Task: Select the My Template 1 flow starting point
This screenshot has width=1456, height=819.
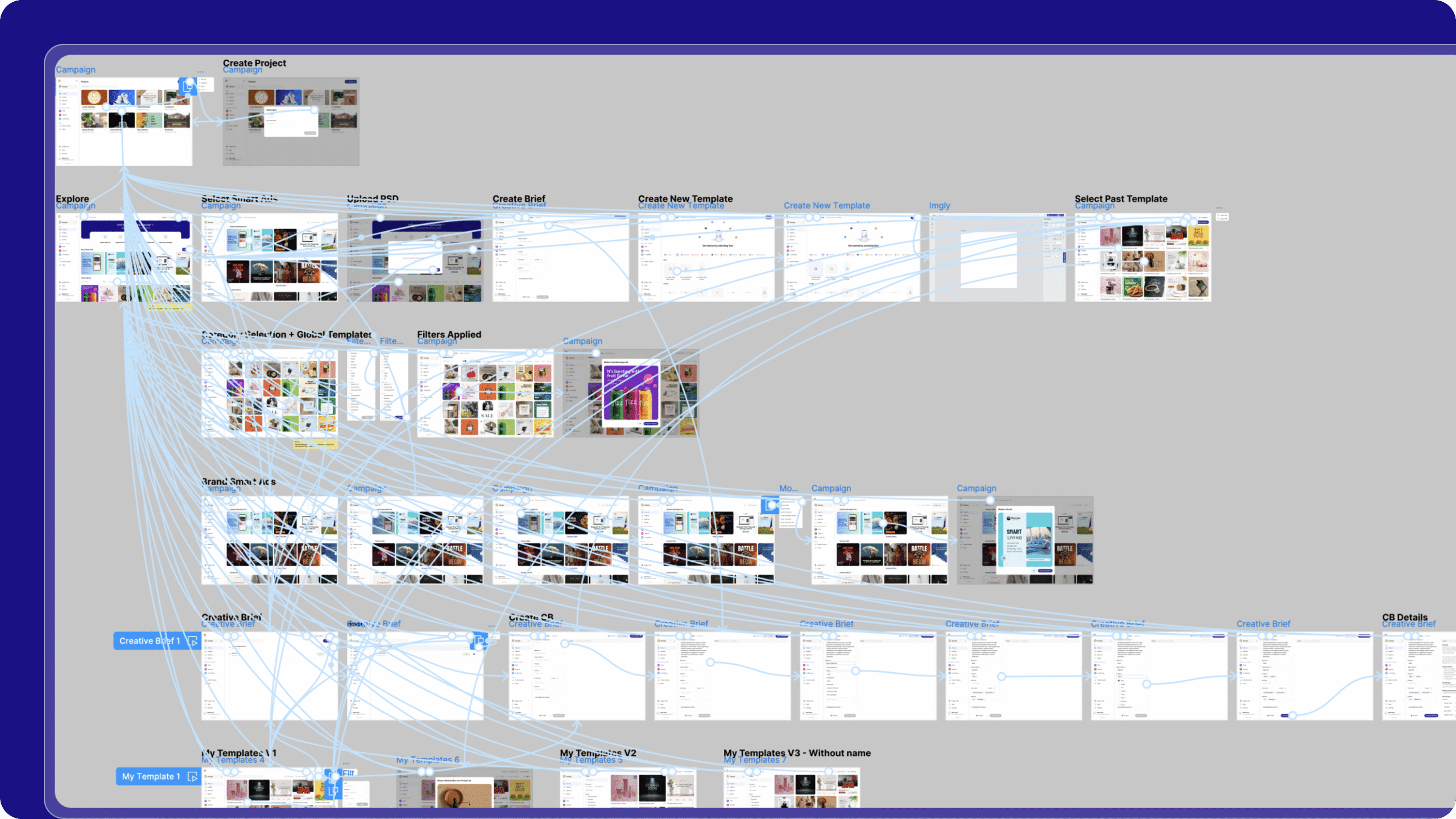Action: pyautogui.click(x=151, y=776)
